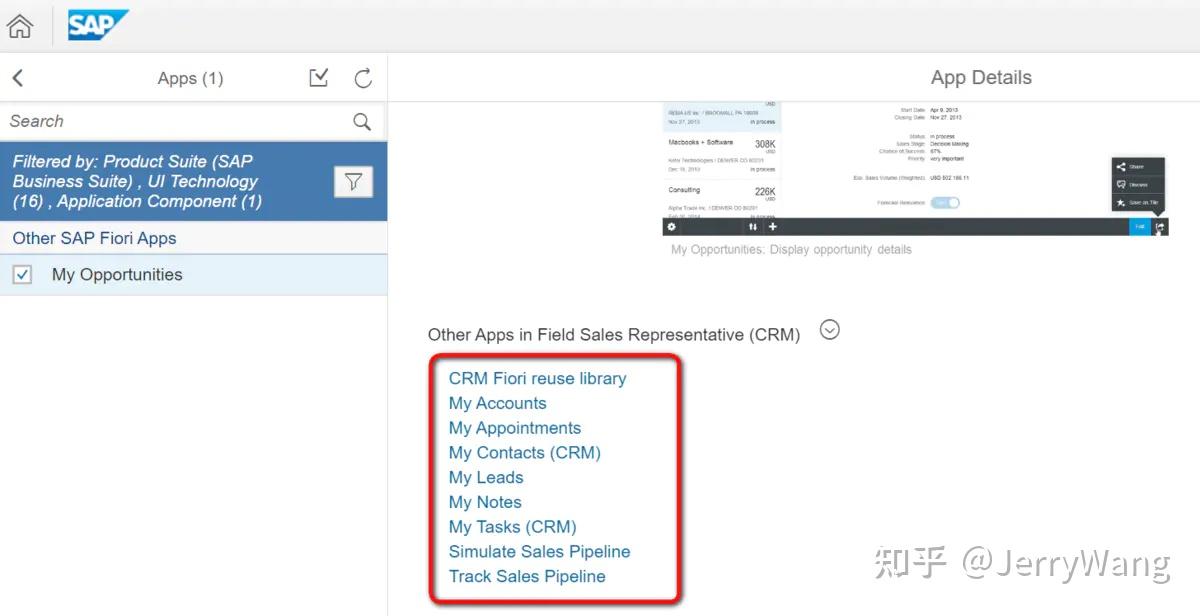Toggle the My Opportunities checkbox
The image size is (1200, 616).
[23, 274]
